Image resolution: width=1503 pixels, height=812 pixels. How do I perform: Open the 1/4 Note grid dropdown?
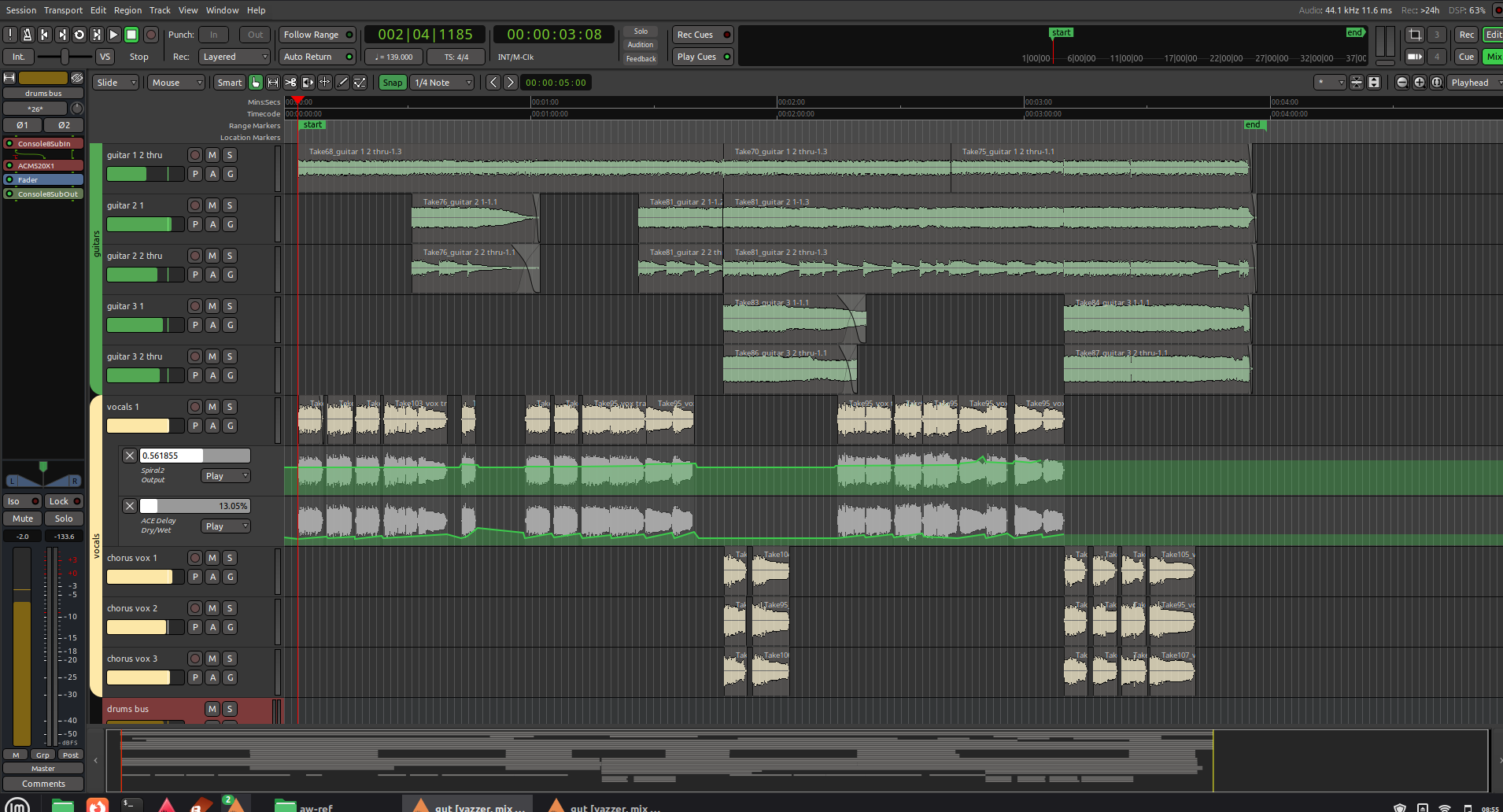coord(443,83)
